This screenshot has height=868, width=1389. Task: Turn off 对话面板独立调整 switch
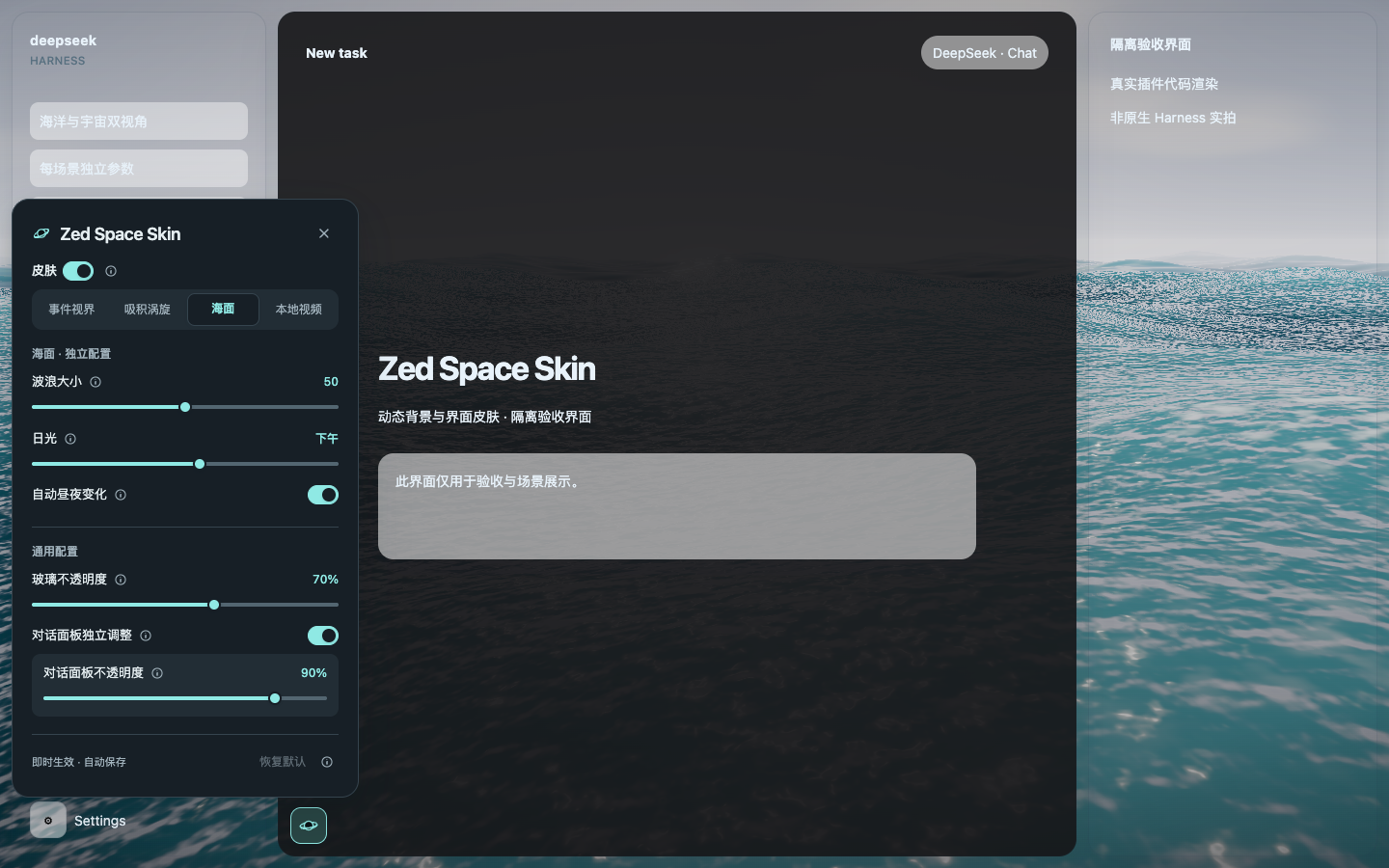323,636
